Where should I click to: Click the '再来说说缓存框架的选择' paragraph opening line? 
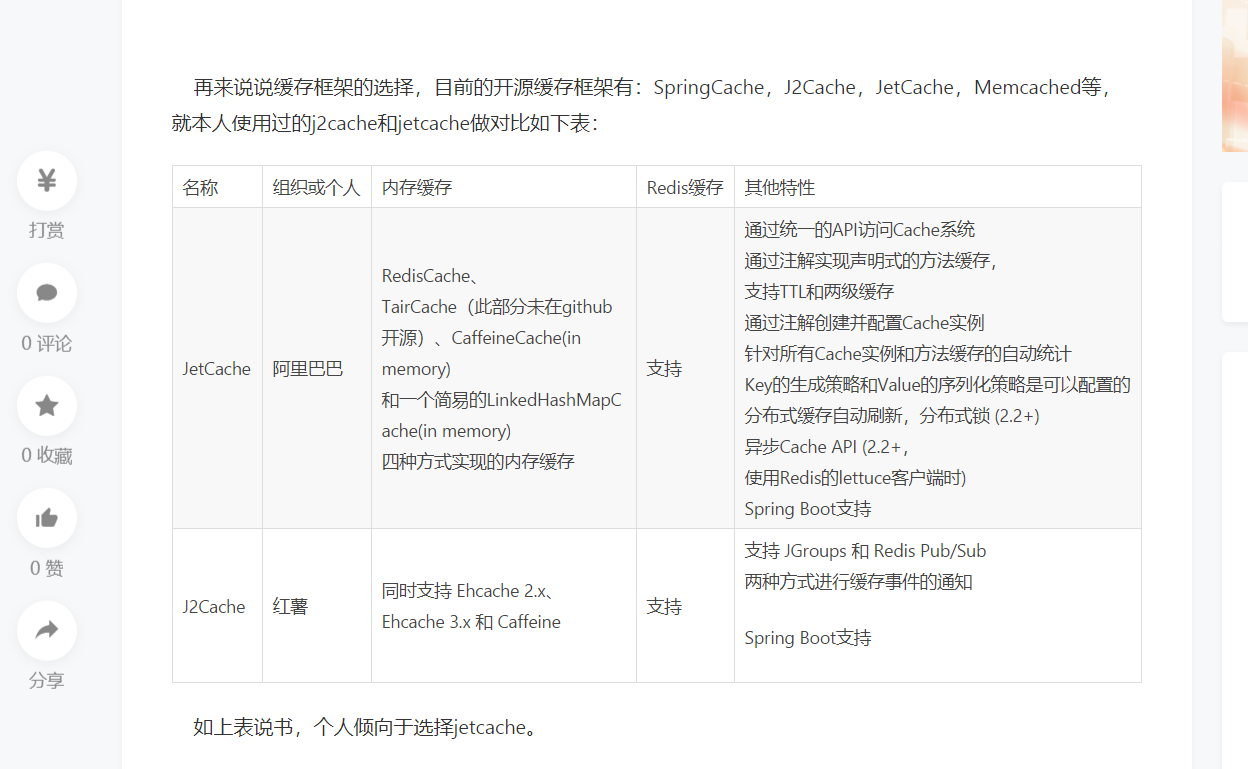[x=651, y=88]
